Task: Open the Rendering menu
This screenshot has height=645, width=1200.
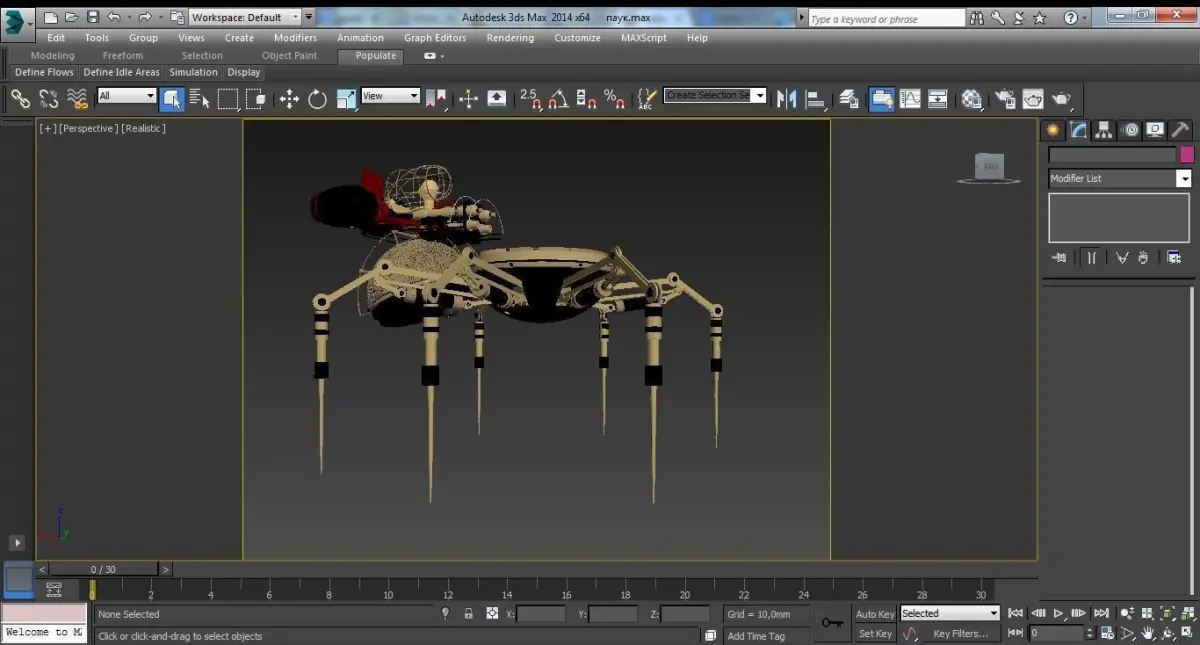Action: click(510, 38)
